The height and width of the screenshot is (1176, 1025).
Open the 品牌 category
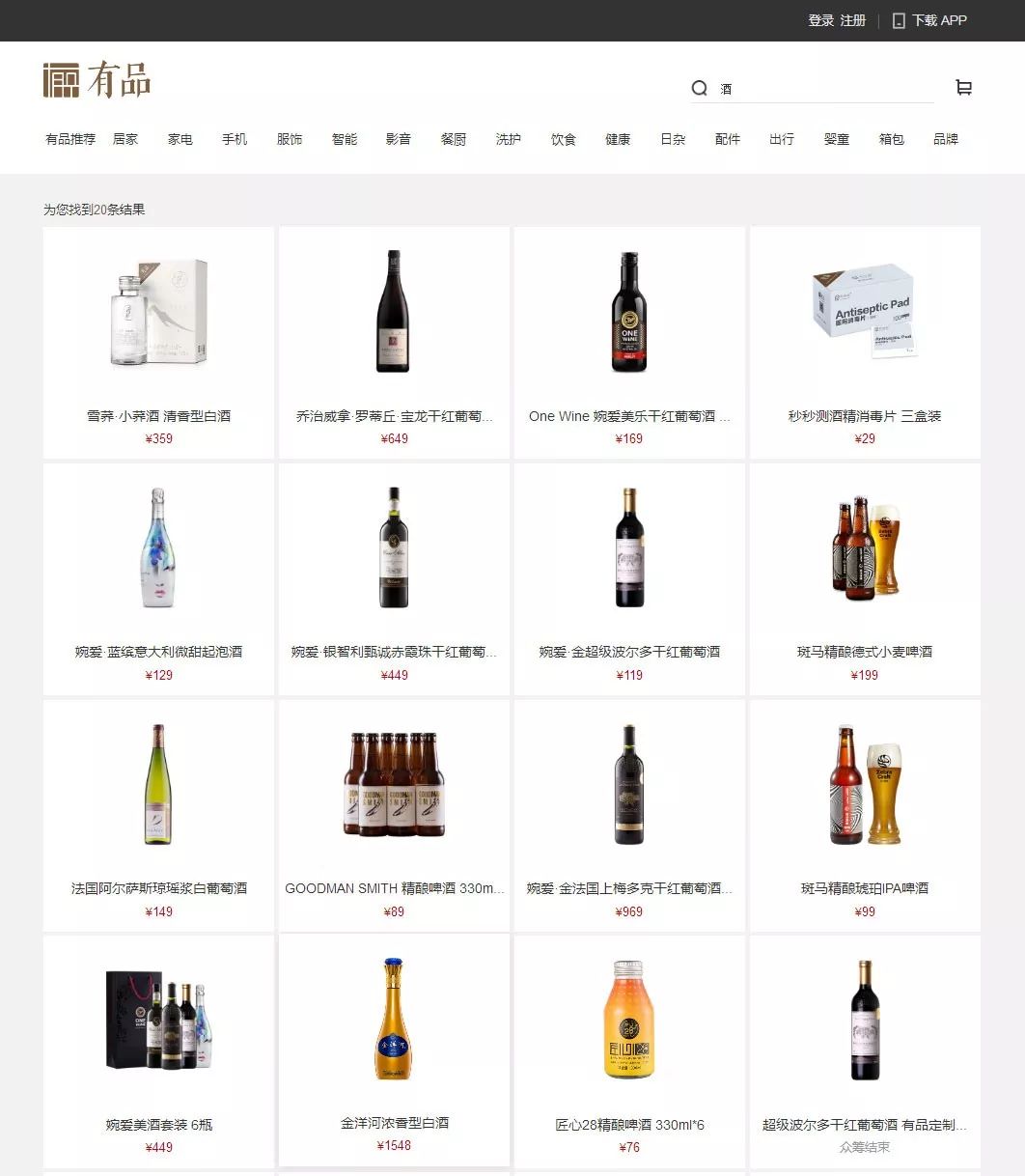(x=946, y=139)
